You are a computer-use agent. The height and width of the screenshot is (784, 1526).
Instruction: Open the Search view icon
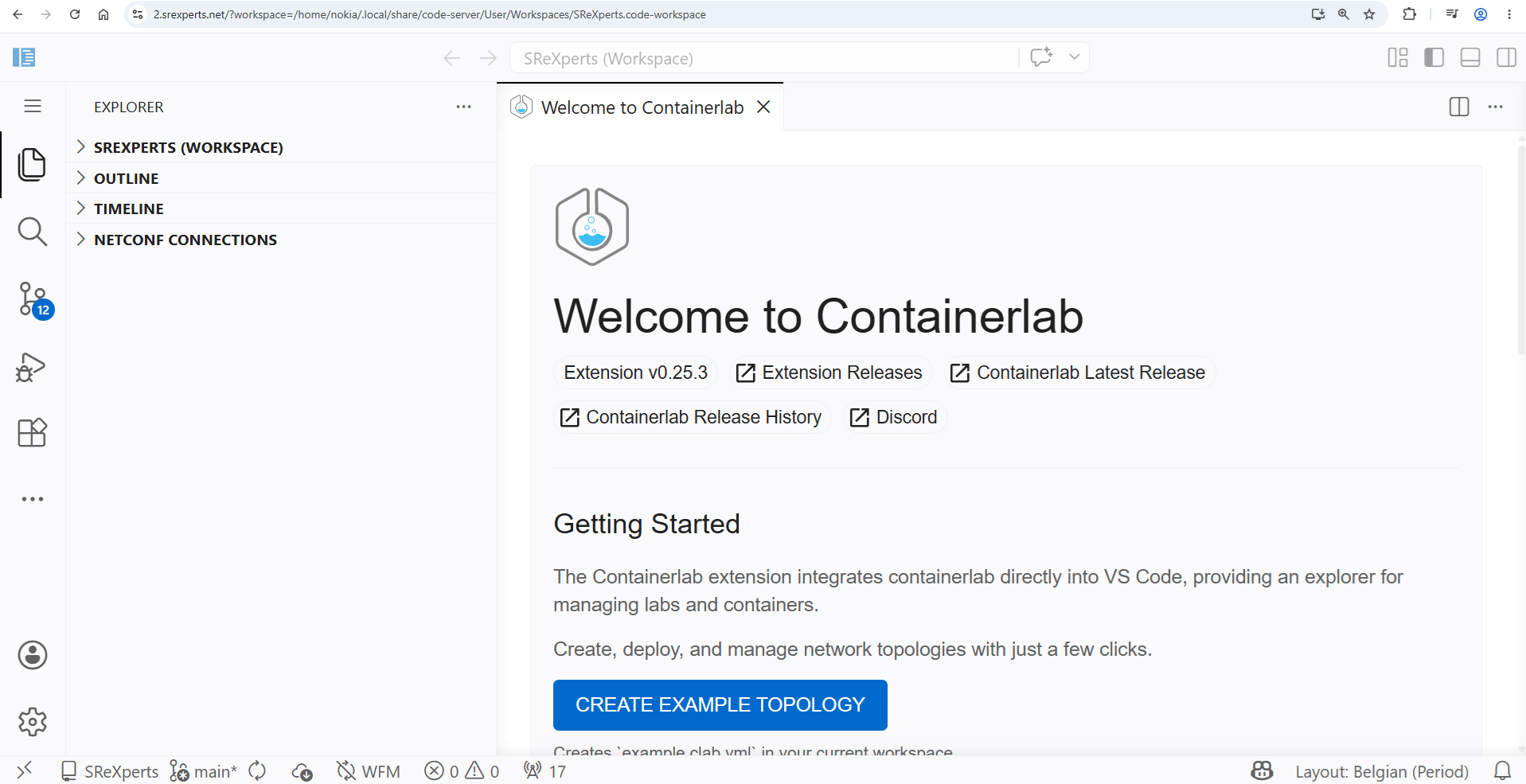pyautogui.click(x=32, y=232)
